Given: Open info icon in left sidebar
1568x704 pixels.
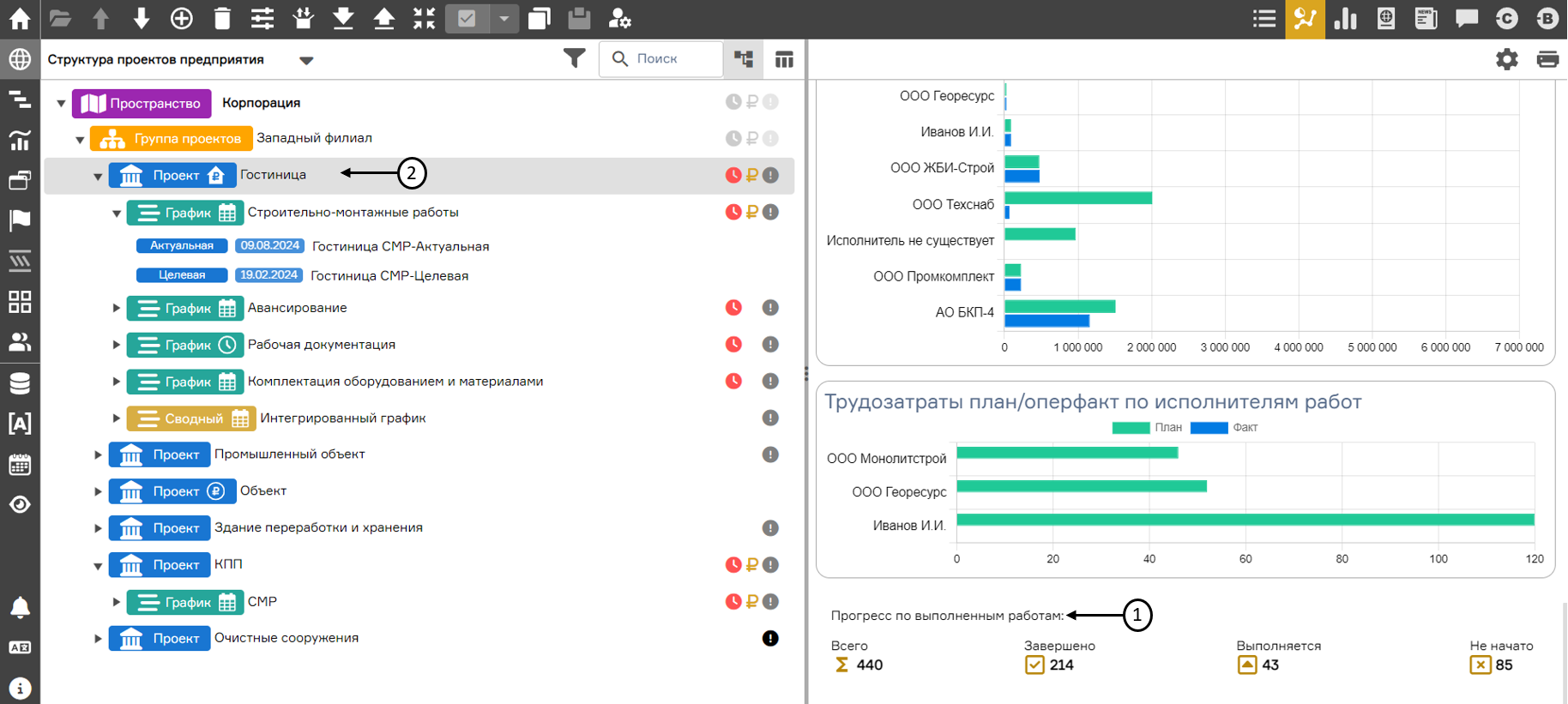Looking at the screenshot, I should pos(19,688).
